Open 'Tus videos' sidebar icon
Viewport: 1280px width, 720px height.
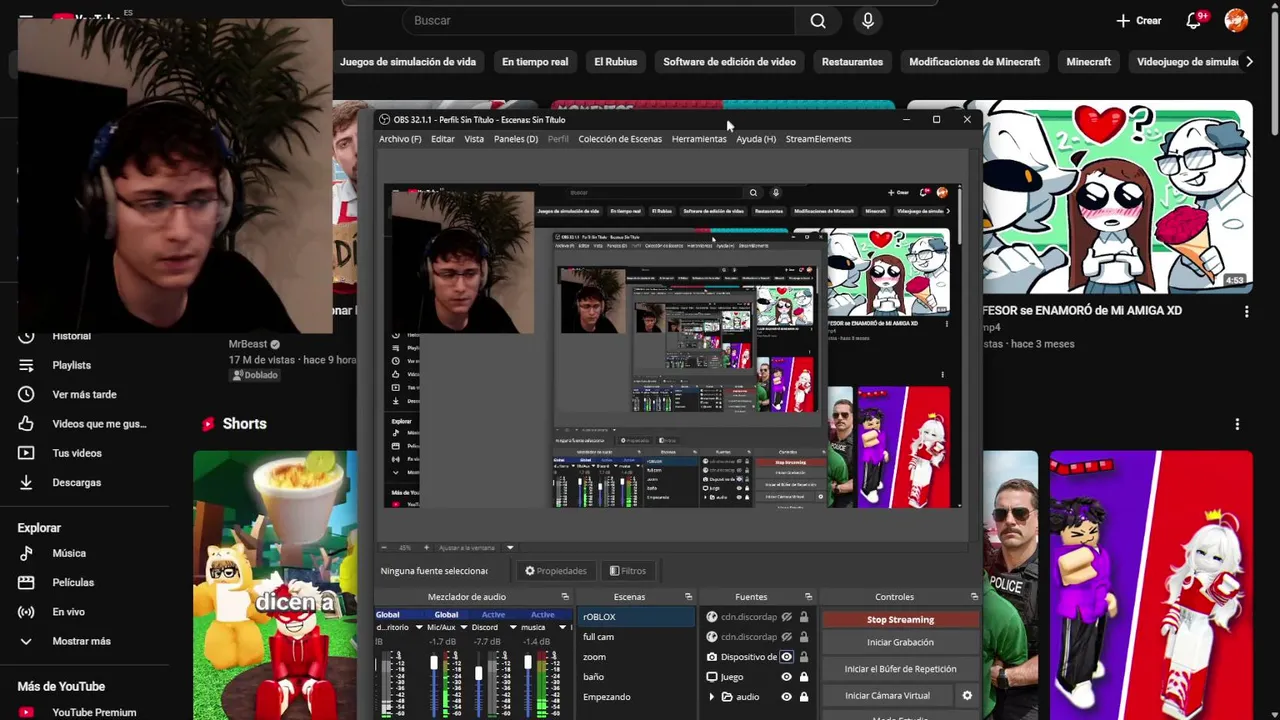[x=26, y=453]
